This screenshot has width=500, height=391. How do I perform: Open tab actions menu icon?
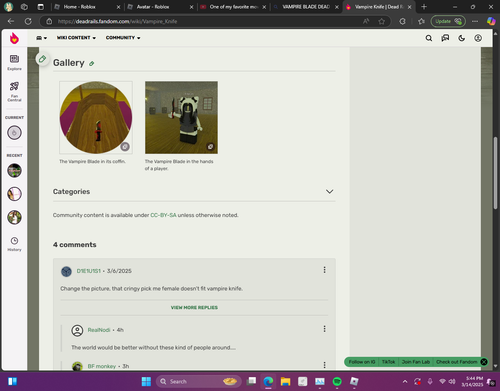[x=41, y=7]
